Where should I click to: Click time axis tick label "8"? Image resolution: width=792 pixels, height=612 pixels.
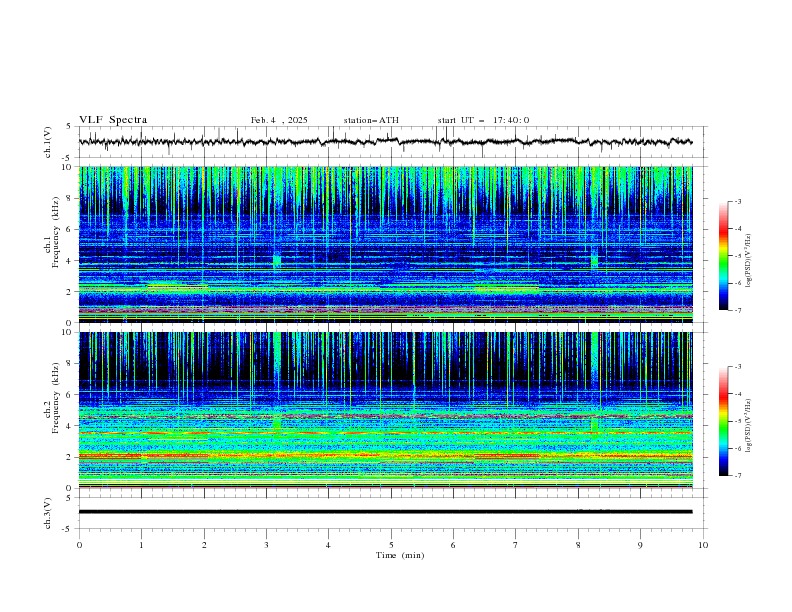coord(578,545)
